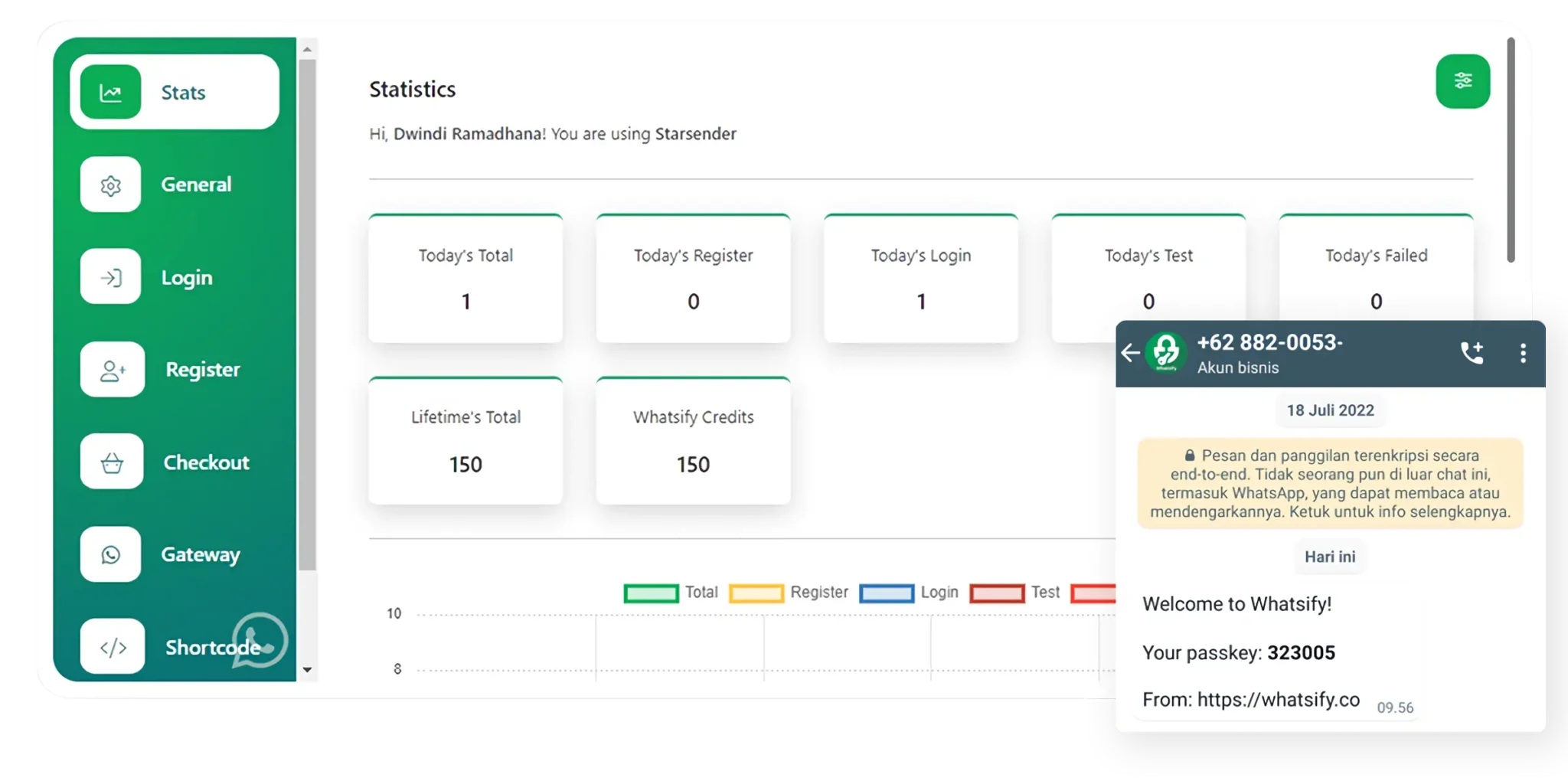Click the Whatsify Credits card
The height and width of the screenshot is (784, 1568).
pos(693,441)
